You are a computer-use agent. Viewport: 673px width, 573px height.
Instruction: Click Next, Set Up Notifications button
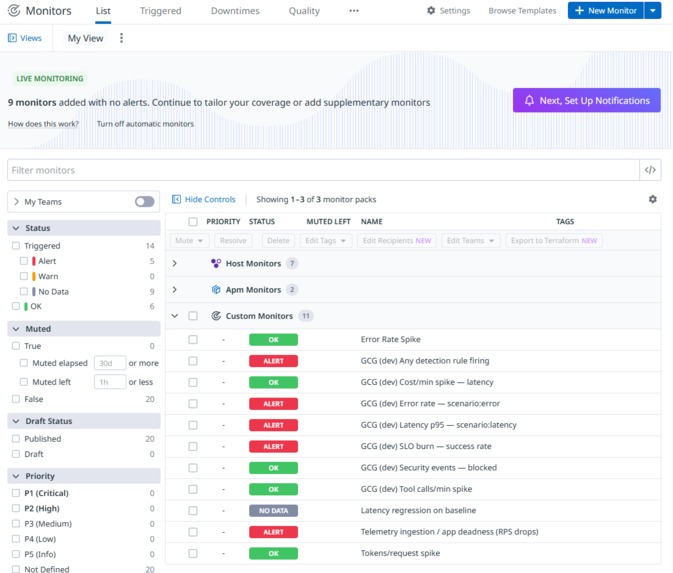(586, 100)
